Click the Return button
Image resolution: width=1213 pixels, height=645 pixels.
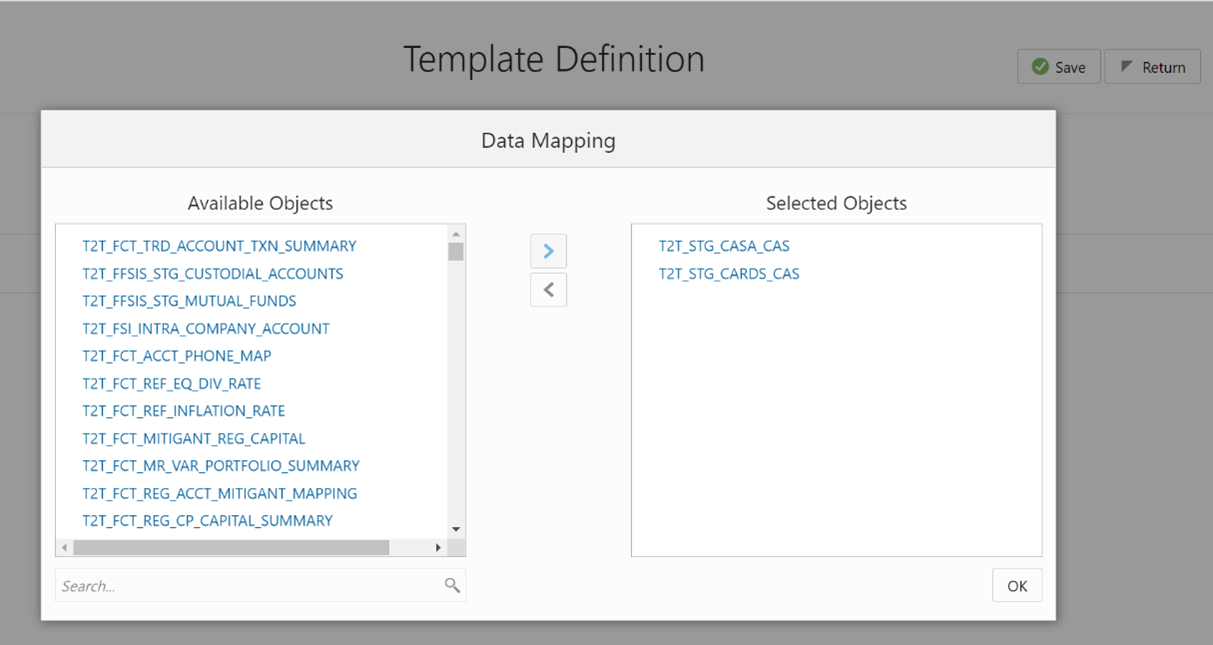(x=1152, y=67)
